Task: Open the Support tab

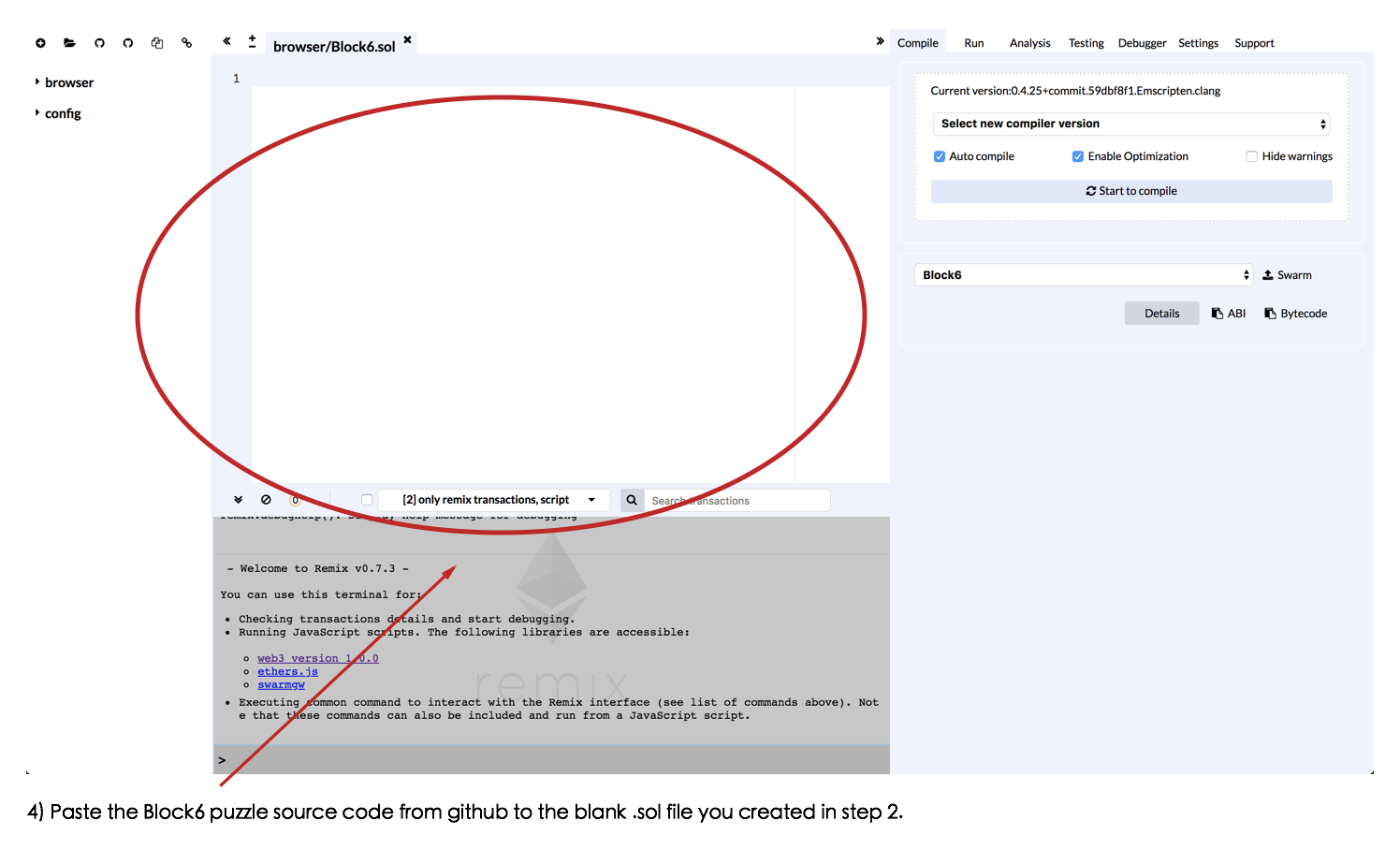Action: [1254, 43]
